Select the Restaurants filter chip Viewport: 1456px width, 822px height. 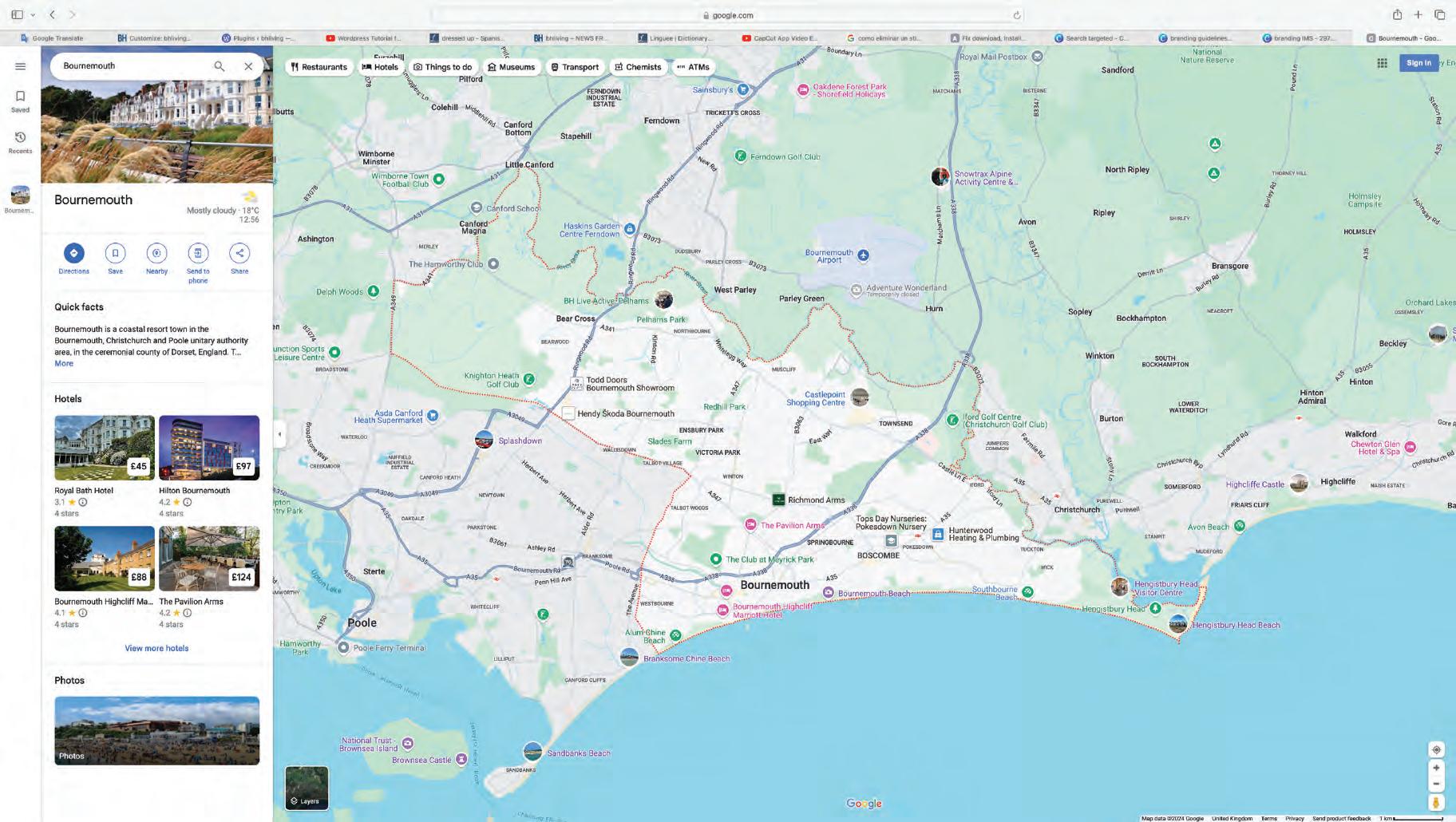(x=319, y=67)
